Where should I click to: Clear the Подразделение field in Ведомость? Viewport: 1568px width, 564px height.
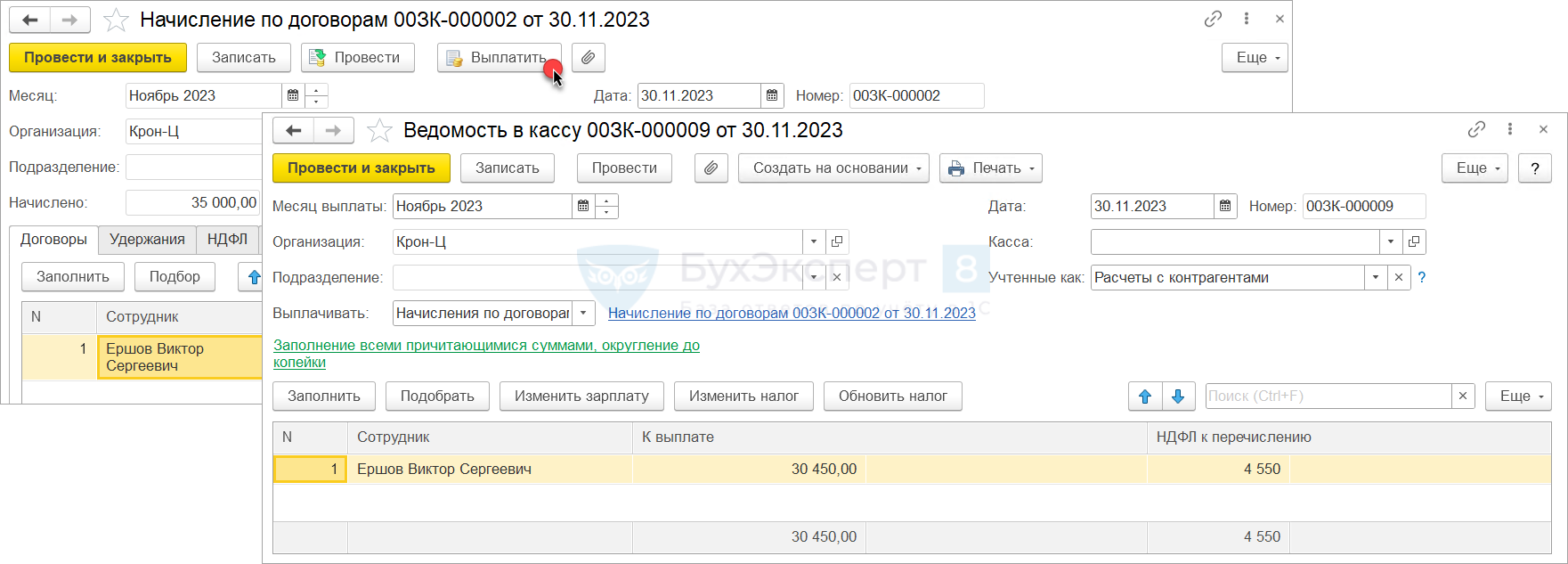pyautogui.click(x=837, y=277)
